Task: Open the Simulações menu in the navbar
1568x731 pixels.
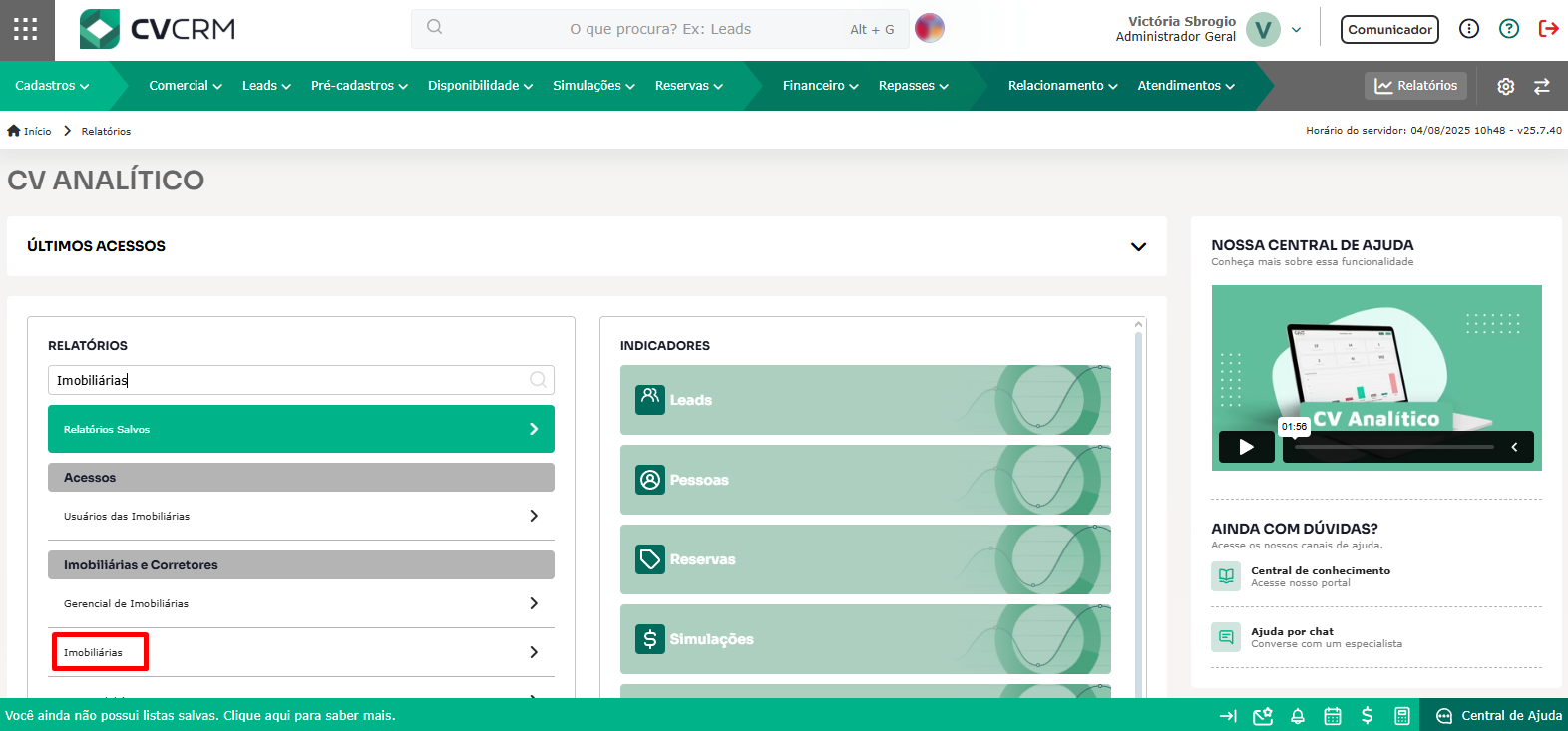Action: (x=593, y=86)
